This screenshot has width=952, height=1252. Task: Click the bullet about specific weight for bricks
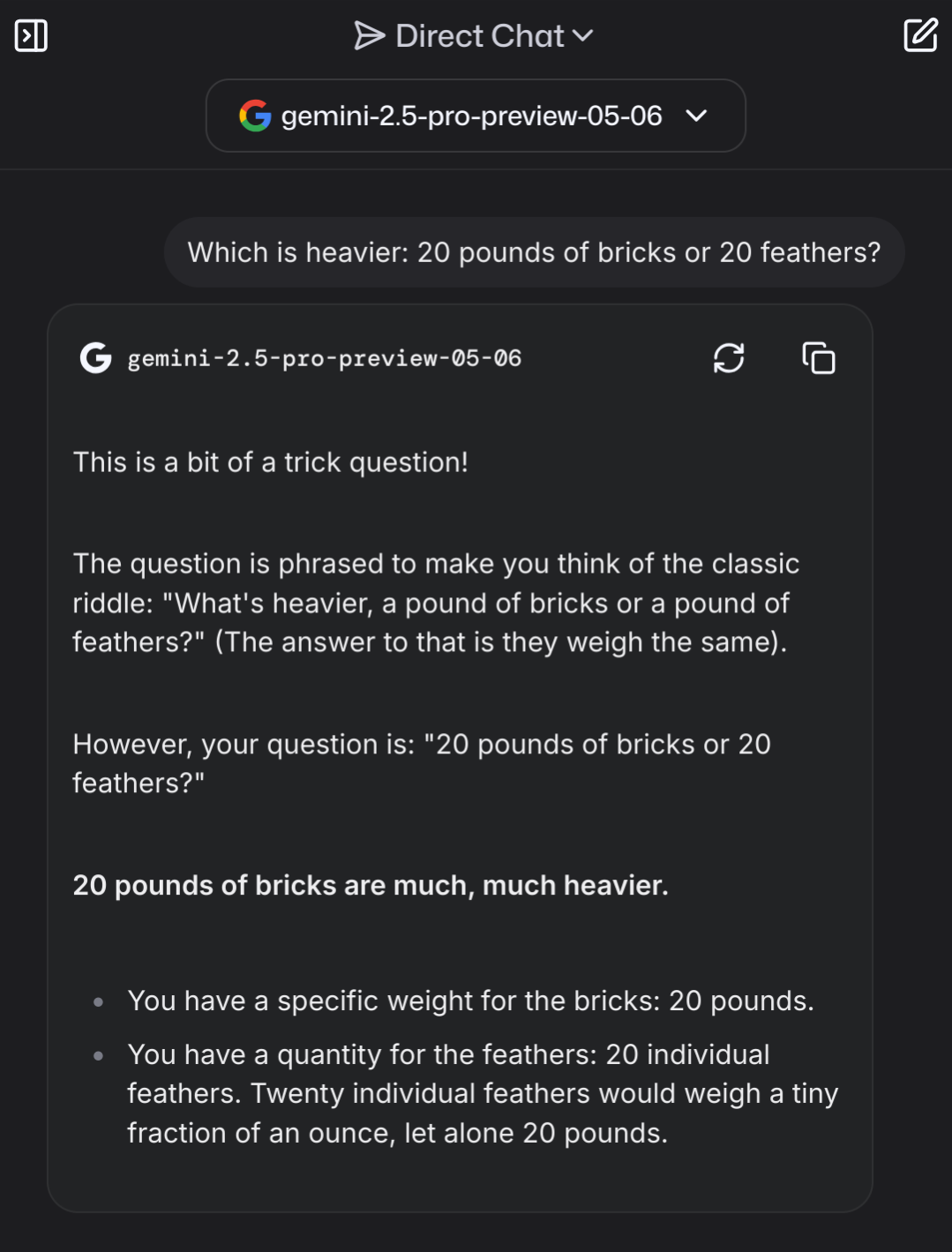click(471, 1001)
